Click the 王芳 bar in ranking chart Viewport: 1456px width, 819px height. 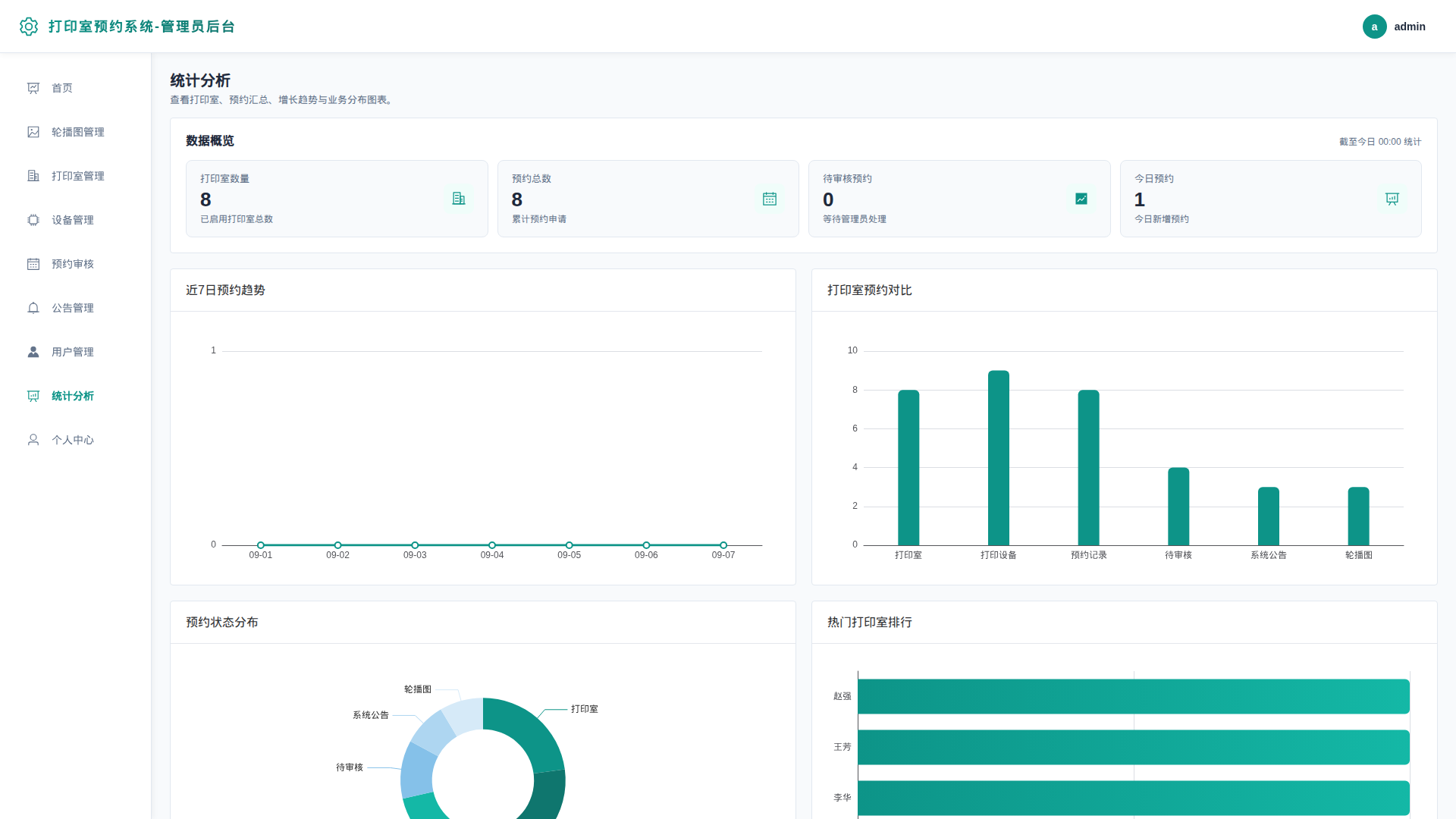click(1134, 747)
